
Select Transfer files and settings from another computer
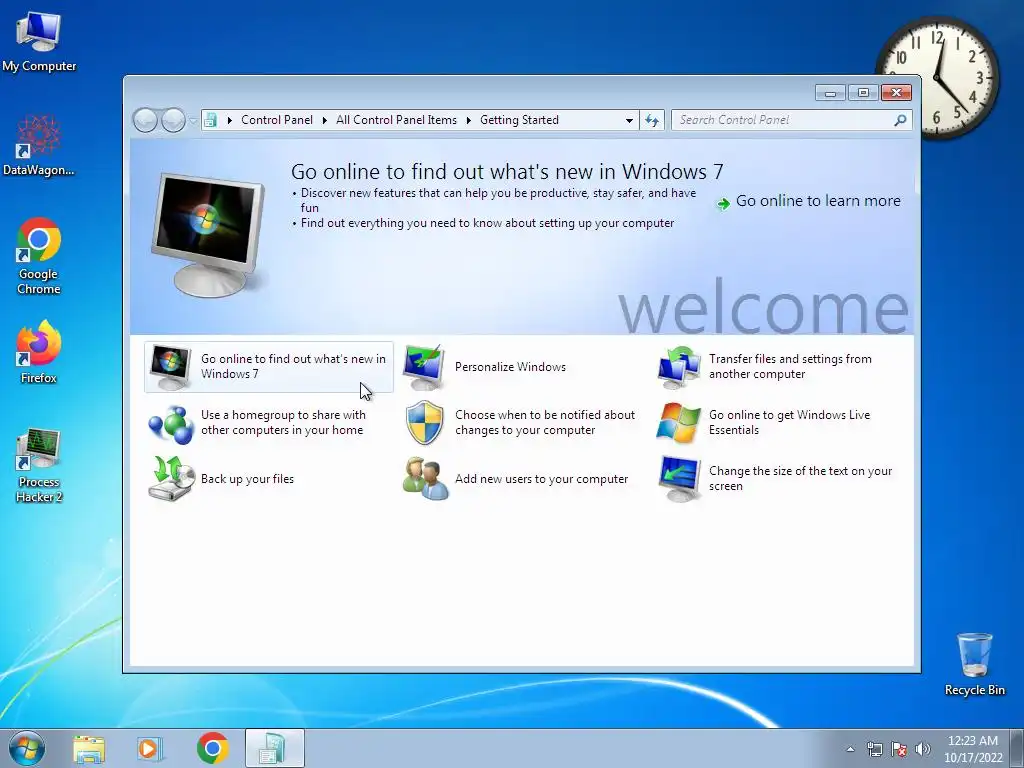click(790, 367)
